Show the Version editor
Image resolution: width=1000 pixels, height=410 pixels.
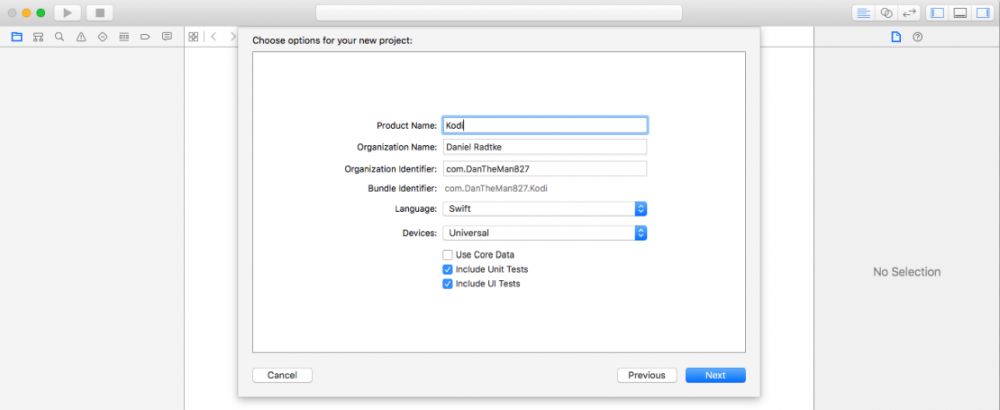(x=909, y=13)
